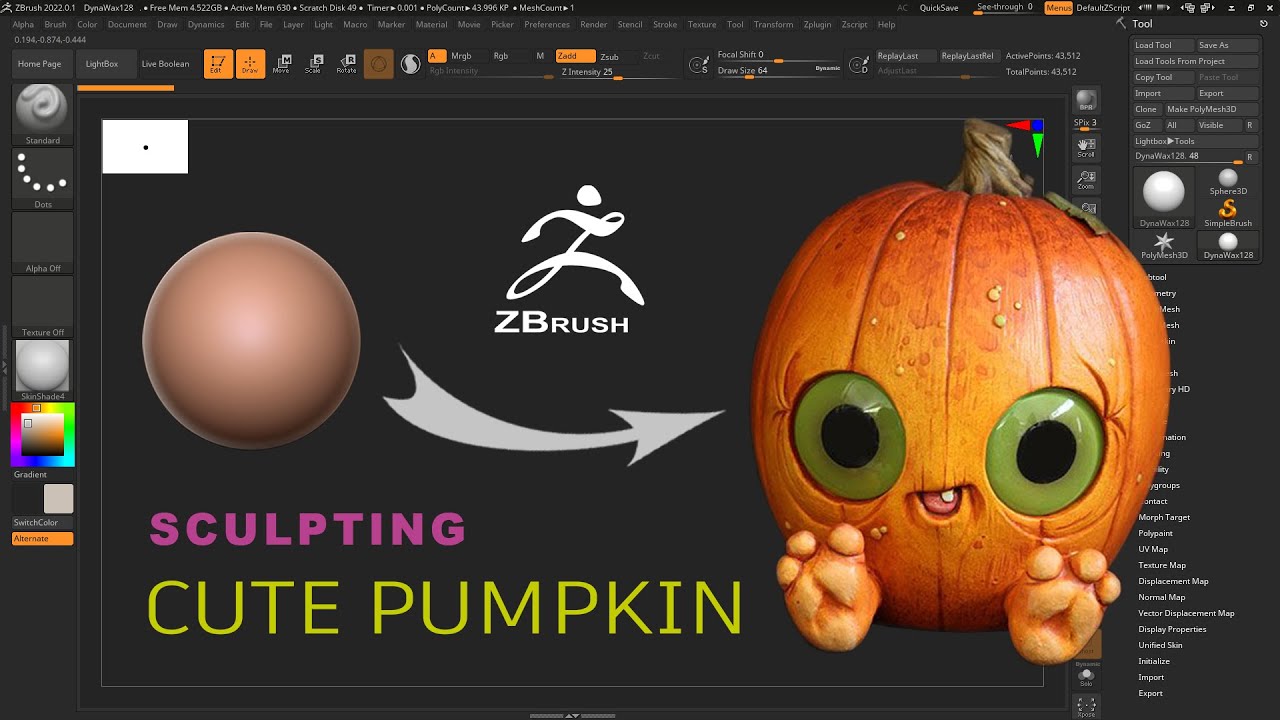
Task: Open the Dots stroke selector
Action: tap(42, 179)
